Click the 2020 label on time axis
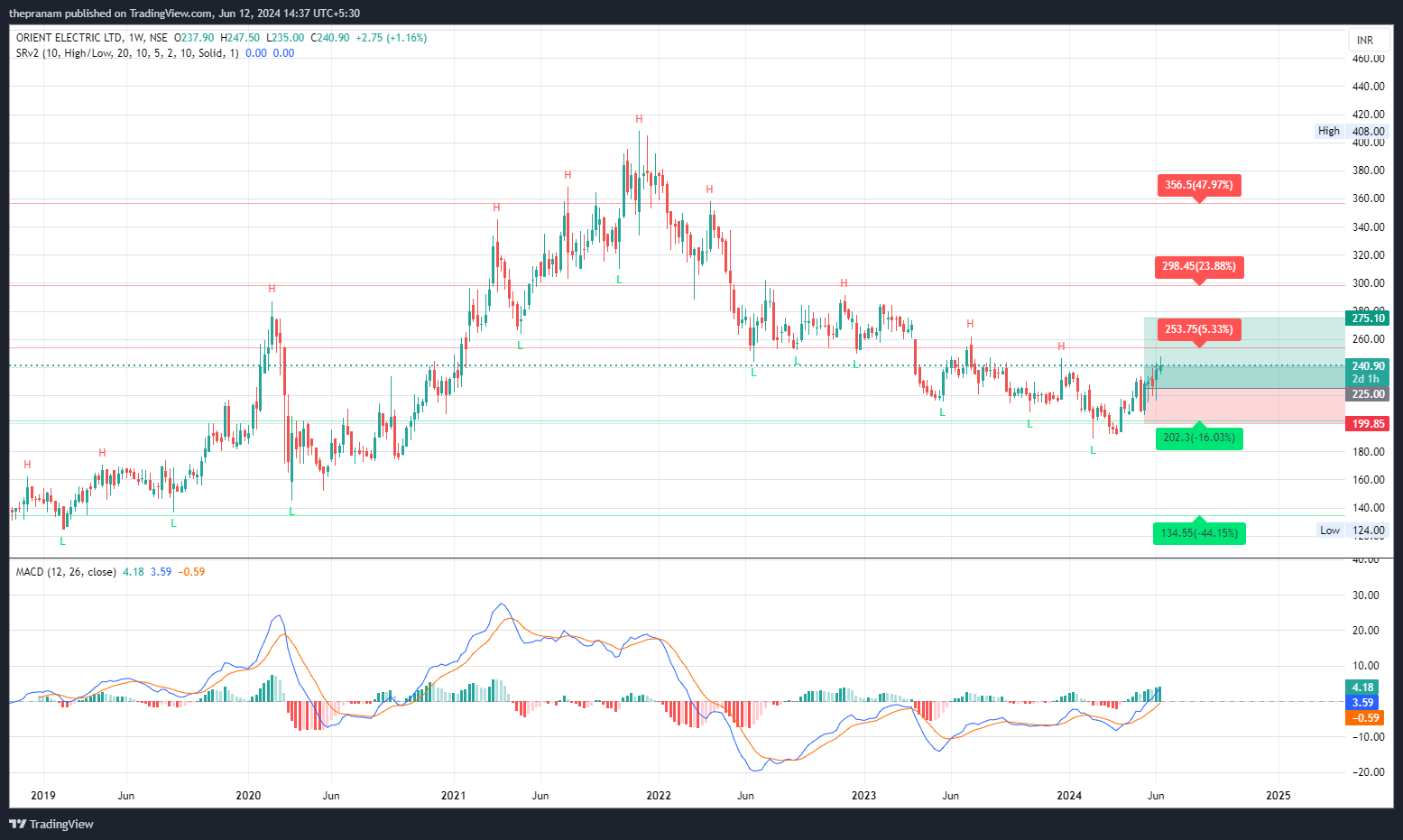Viewport: 1403px width, 840px height. [x=248, y=796]
